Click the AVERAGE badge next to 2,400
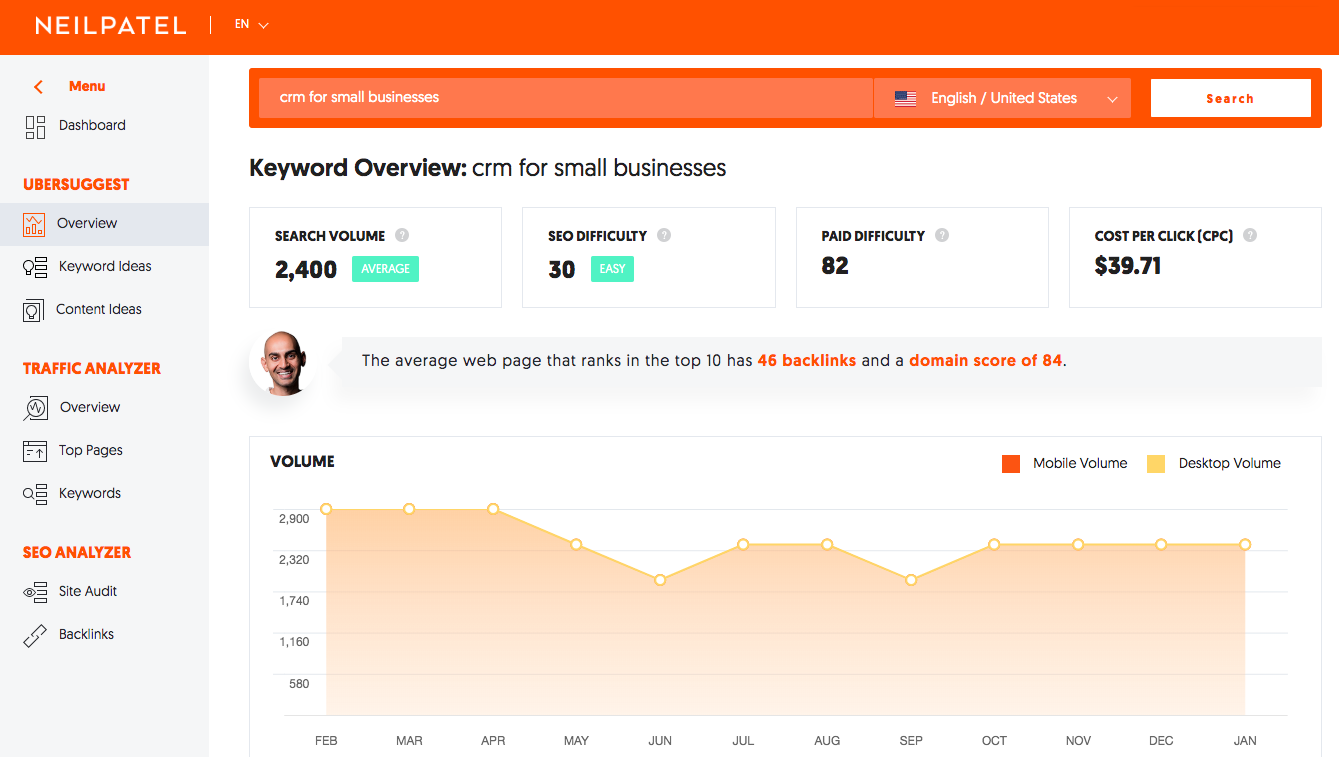This screenshot has width=1339, height=757. (x=385, y=269)
